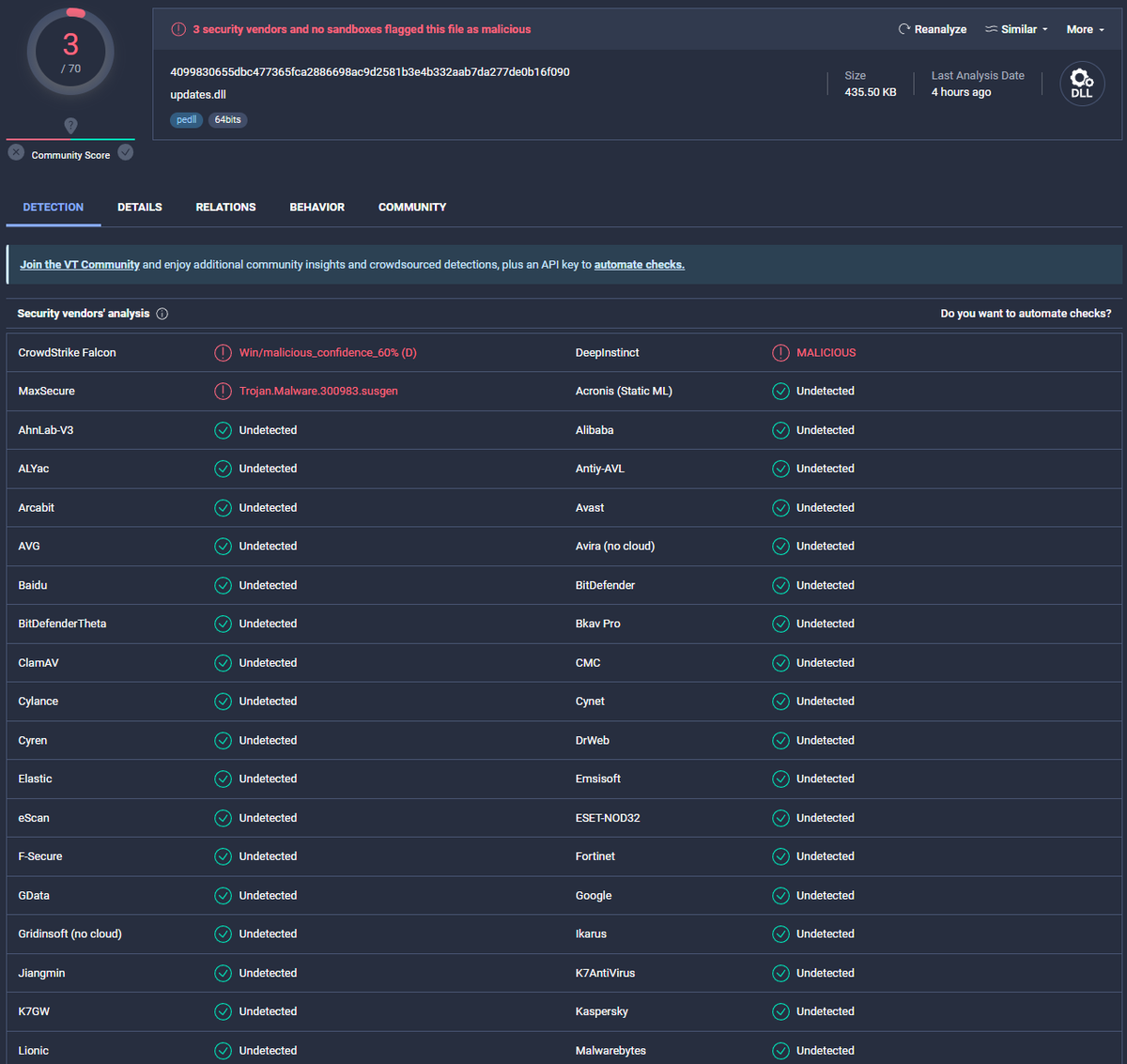Click DeepInstinct's red alert icon

coord(780,353)
